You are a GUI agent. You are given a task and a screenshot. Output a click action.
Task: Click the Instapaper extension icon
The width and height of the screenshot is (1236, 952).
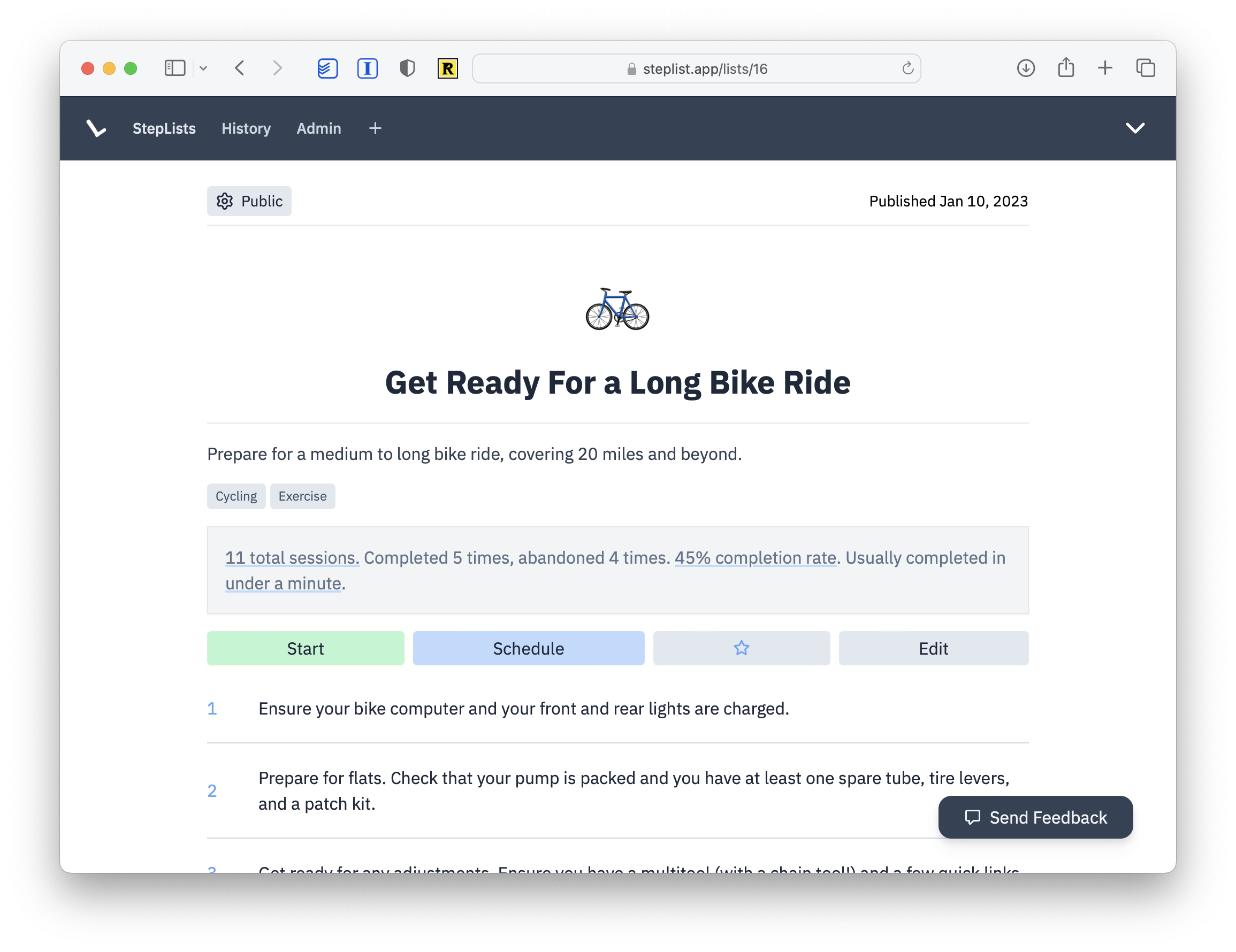click(367, 68)
